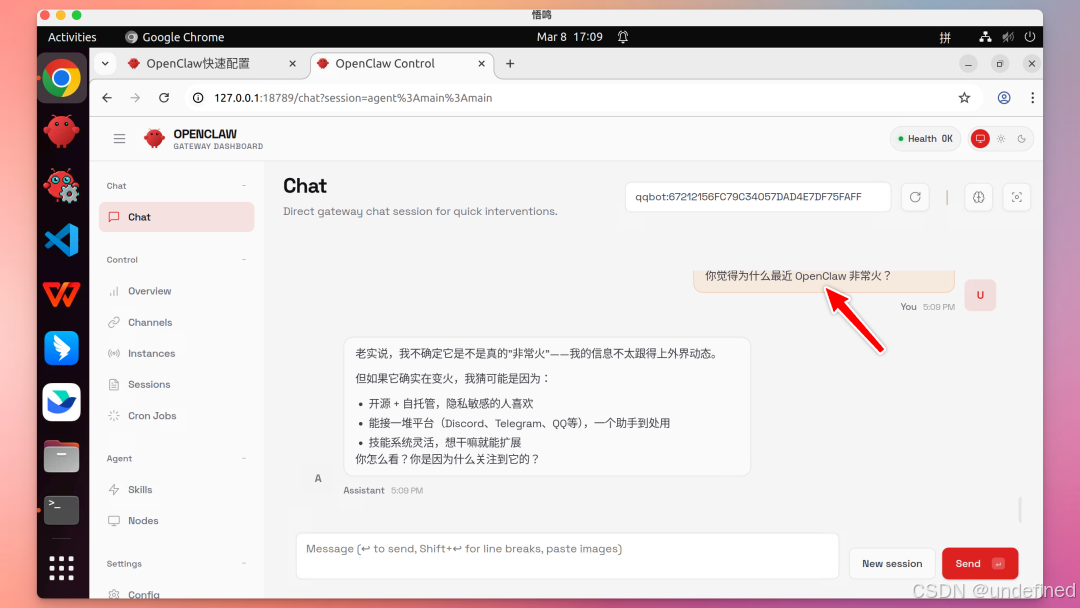
Task: Open the red OpenClaw app in dock
Action: pyautogui.click(x=61, y=131)
